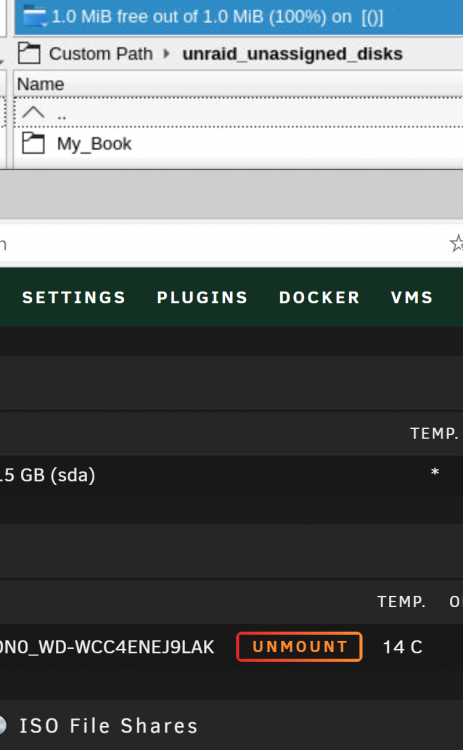Select the My_Book folder name
463x750 pixels.
[94, 143]
